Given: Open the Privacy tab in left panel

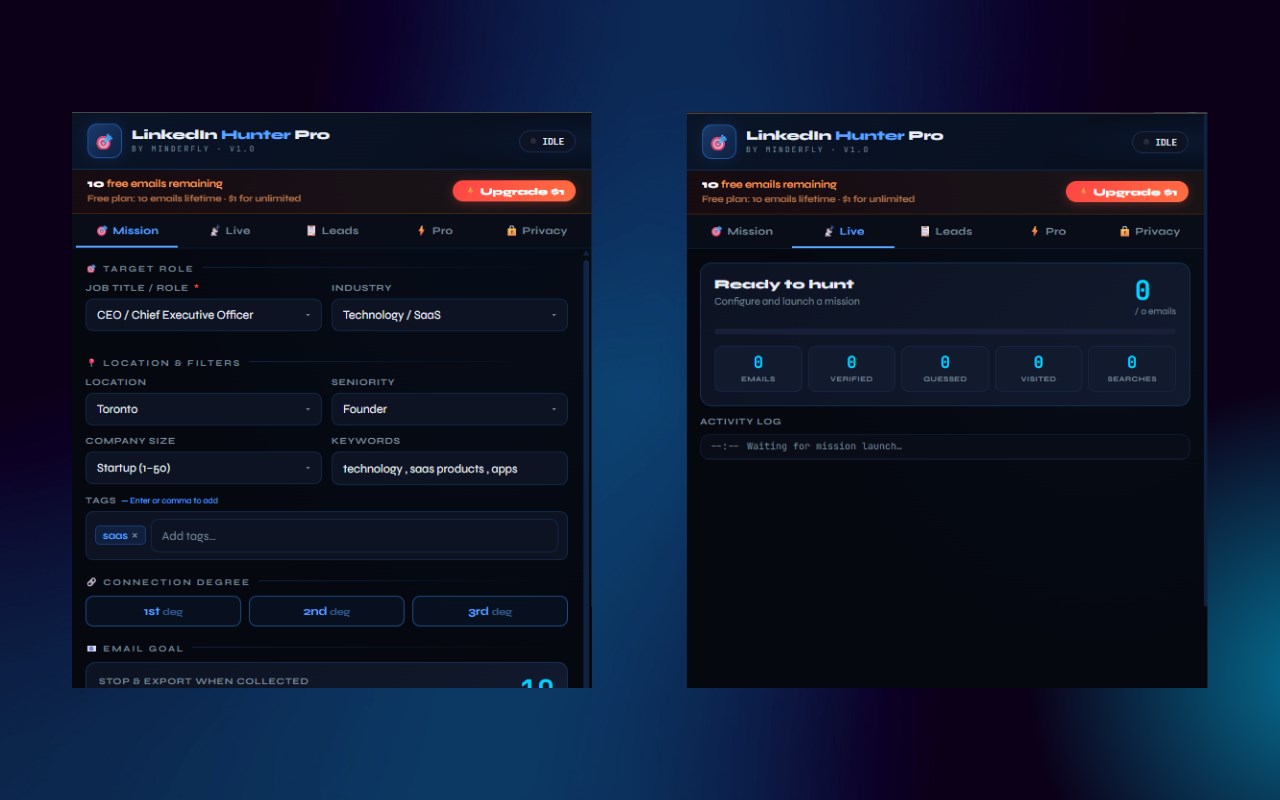Looking at the screenshot, I should click(x=537, y=231).
